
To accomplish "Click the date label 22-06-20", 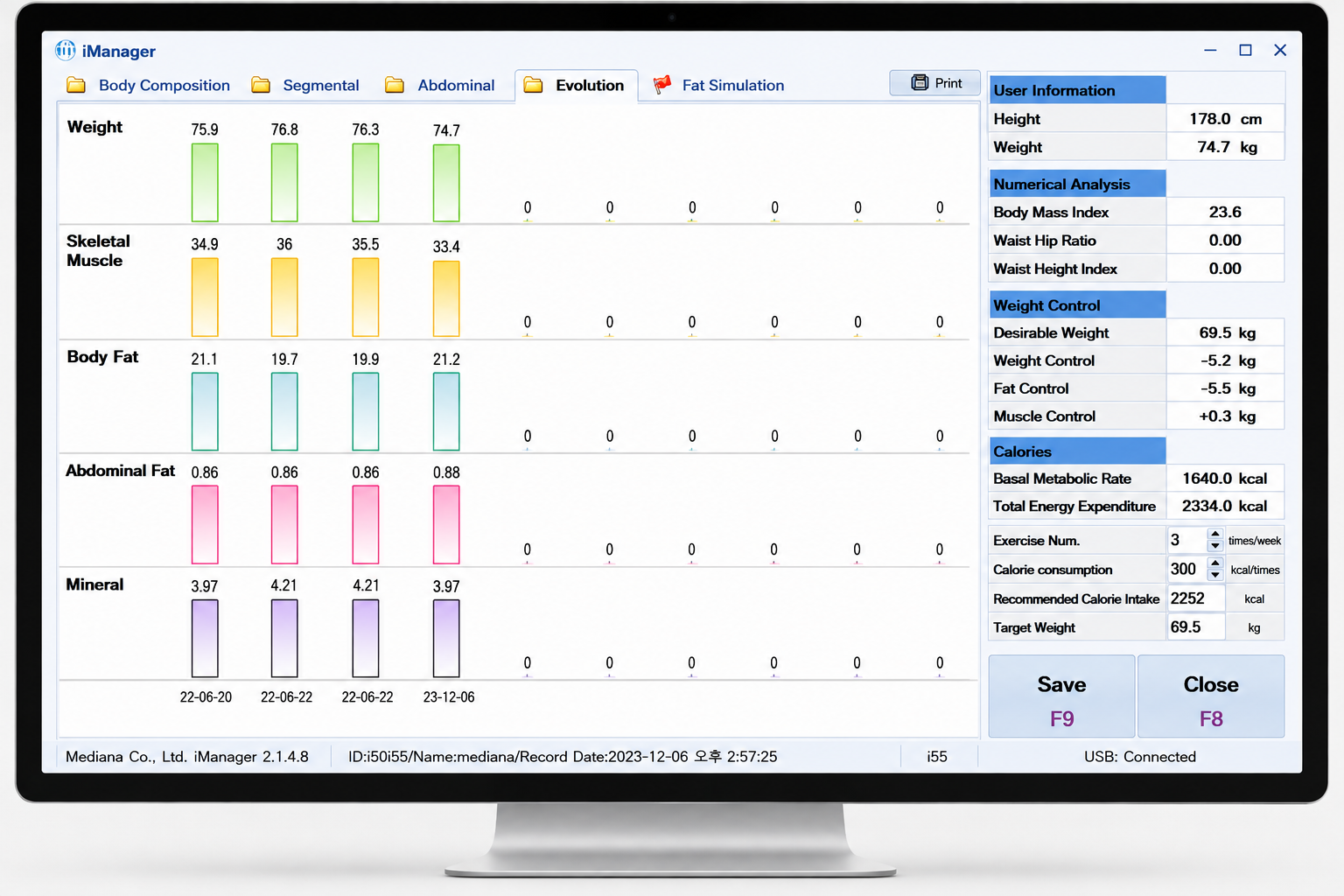I will [x=206, y=697].
